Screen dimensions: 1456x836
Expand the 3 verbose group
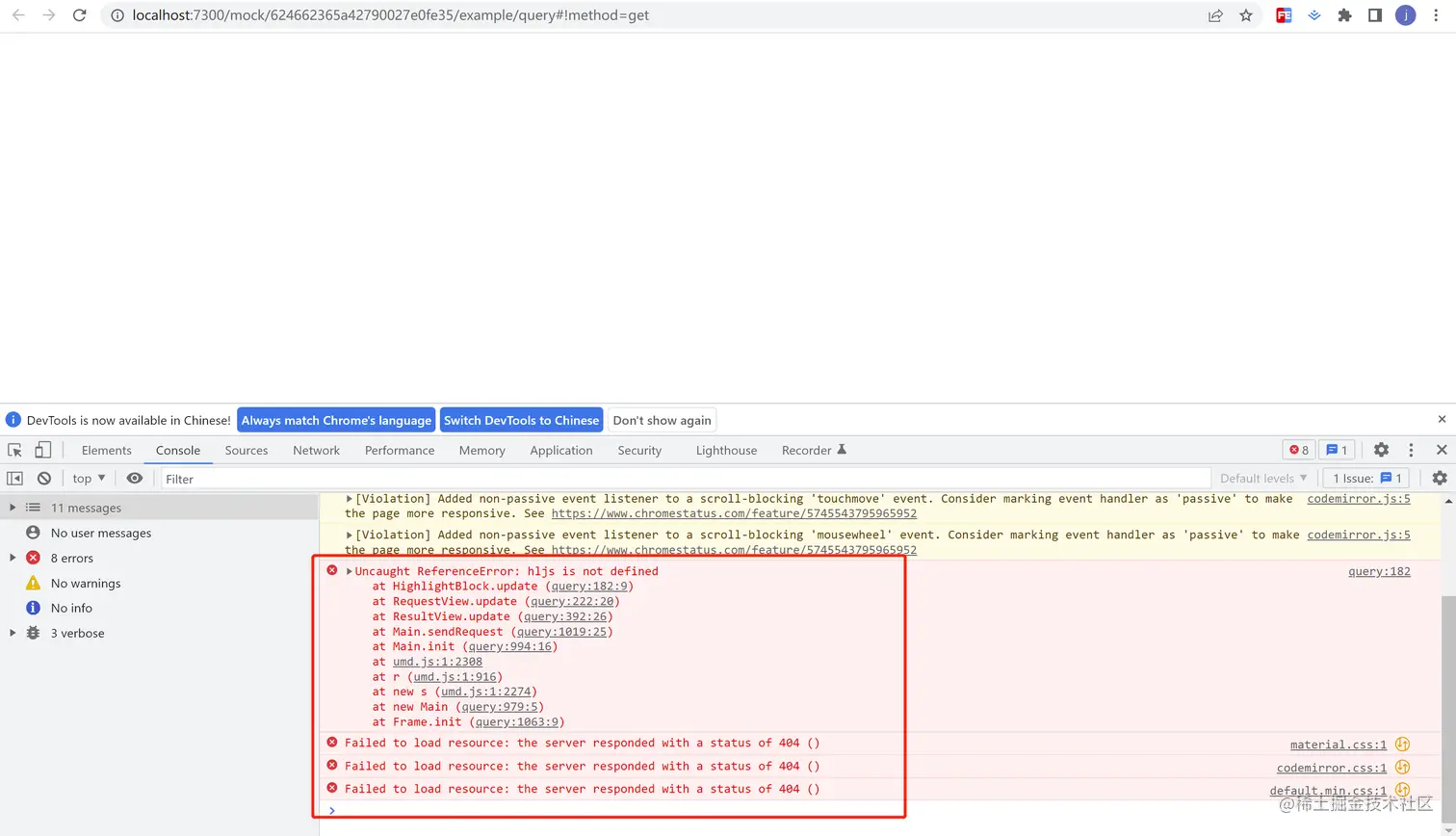13,633
